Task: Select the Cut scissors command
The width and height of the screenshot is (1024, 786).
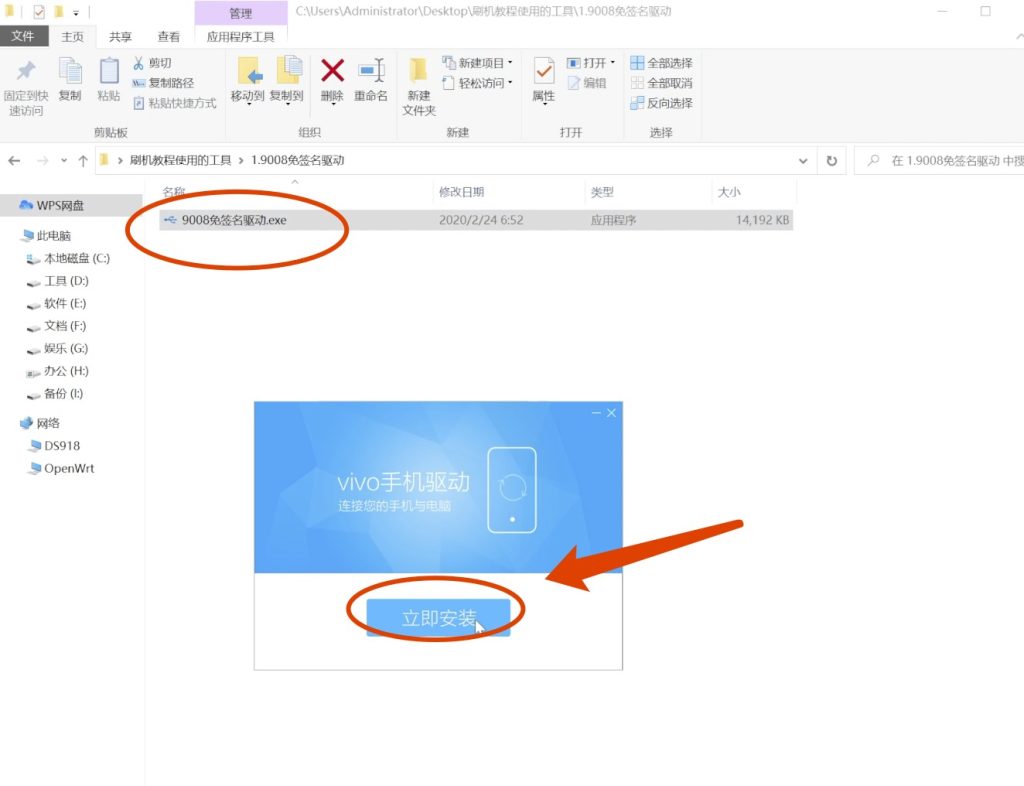Action: [152, 63]
